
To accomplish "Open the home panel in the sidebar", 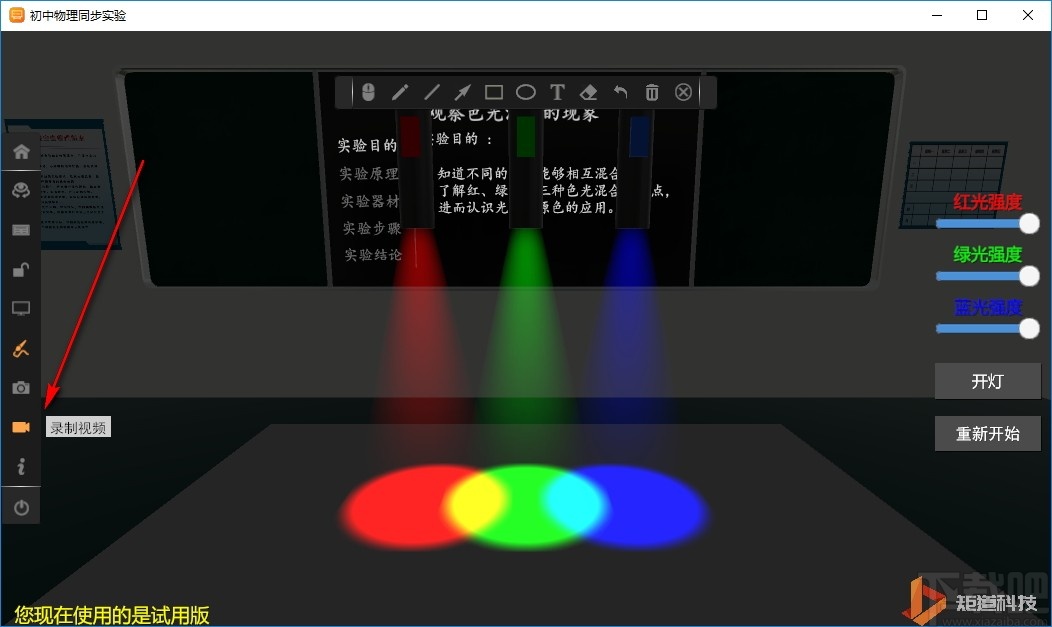I will tap(21, 150).
